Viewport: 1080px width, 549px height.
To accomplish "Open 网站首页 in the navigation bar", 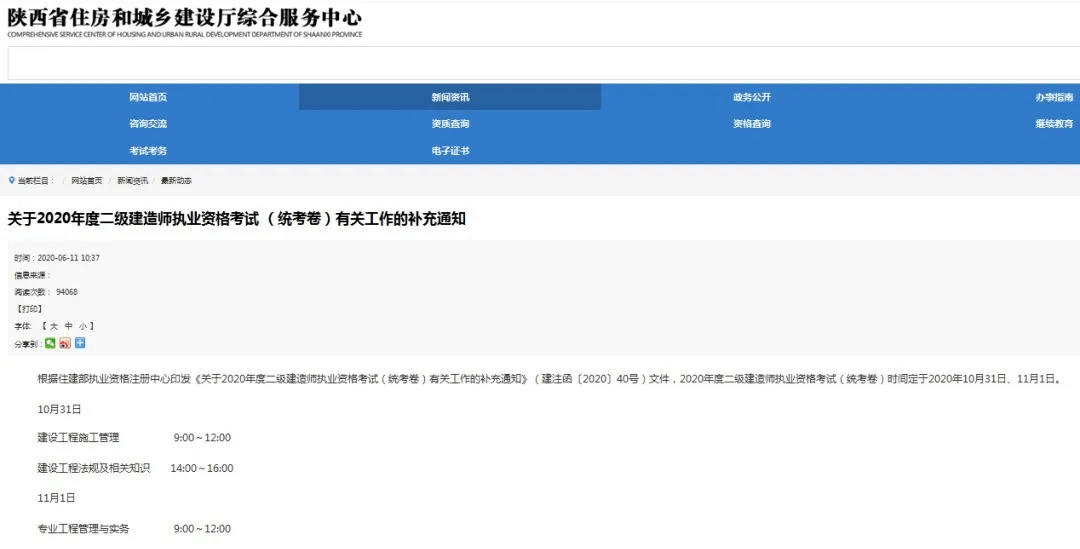I will (x=148, y=97).
